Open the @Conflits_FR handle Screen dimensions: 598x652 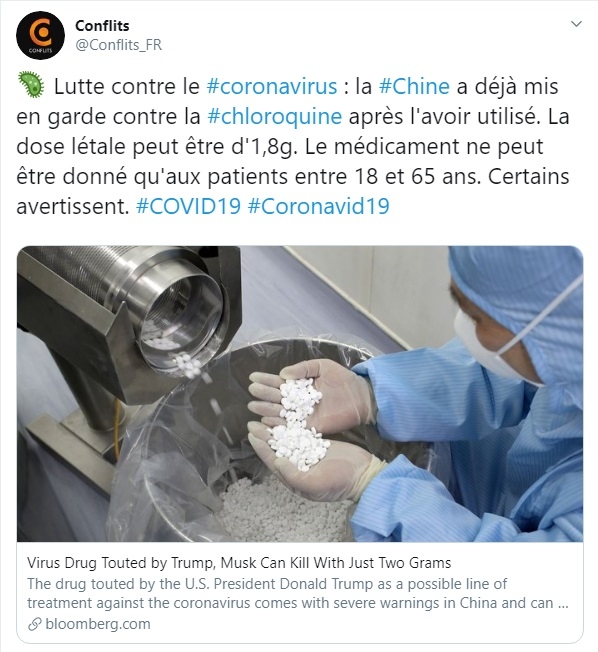tap(119, 45)
